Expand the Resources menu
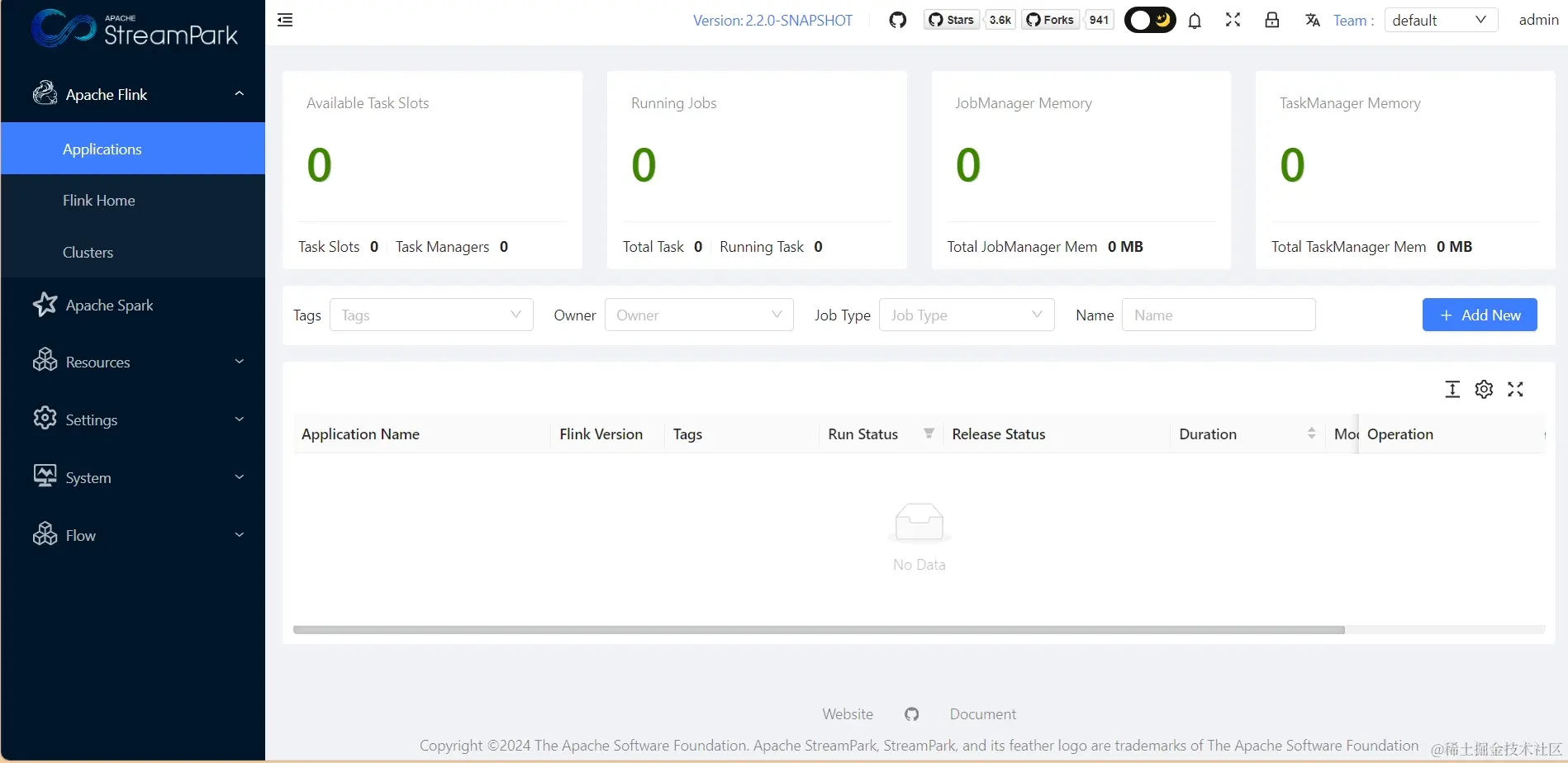1568x763 pixels. point(133,362)
